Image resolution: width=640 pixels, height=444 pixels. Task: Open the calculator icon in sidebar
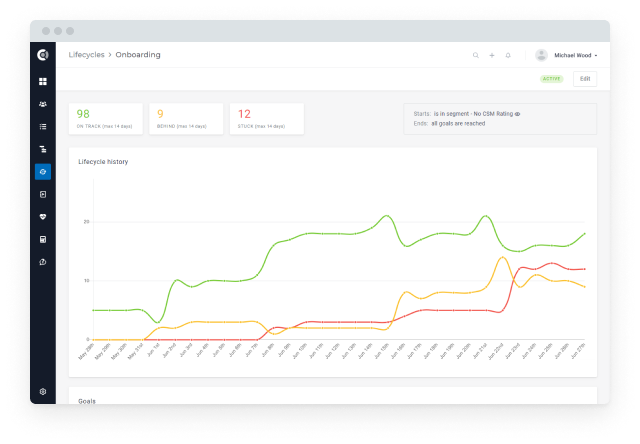click(43, 240)
